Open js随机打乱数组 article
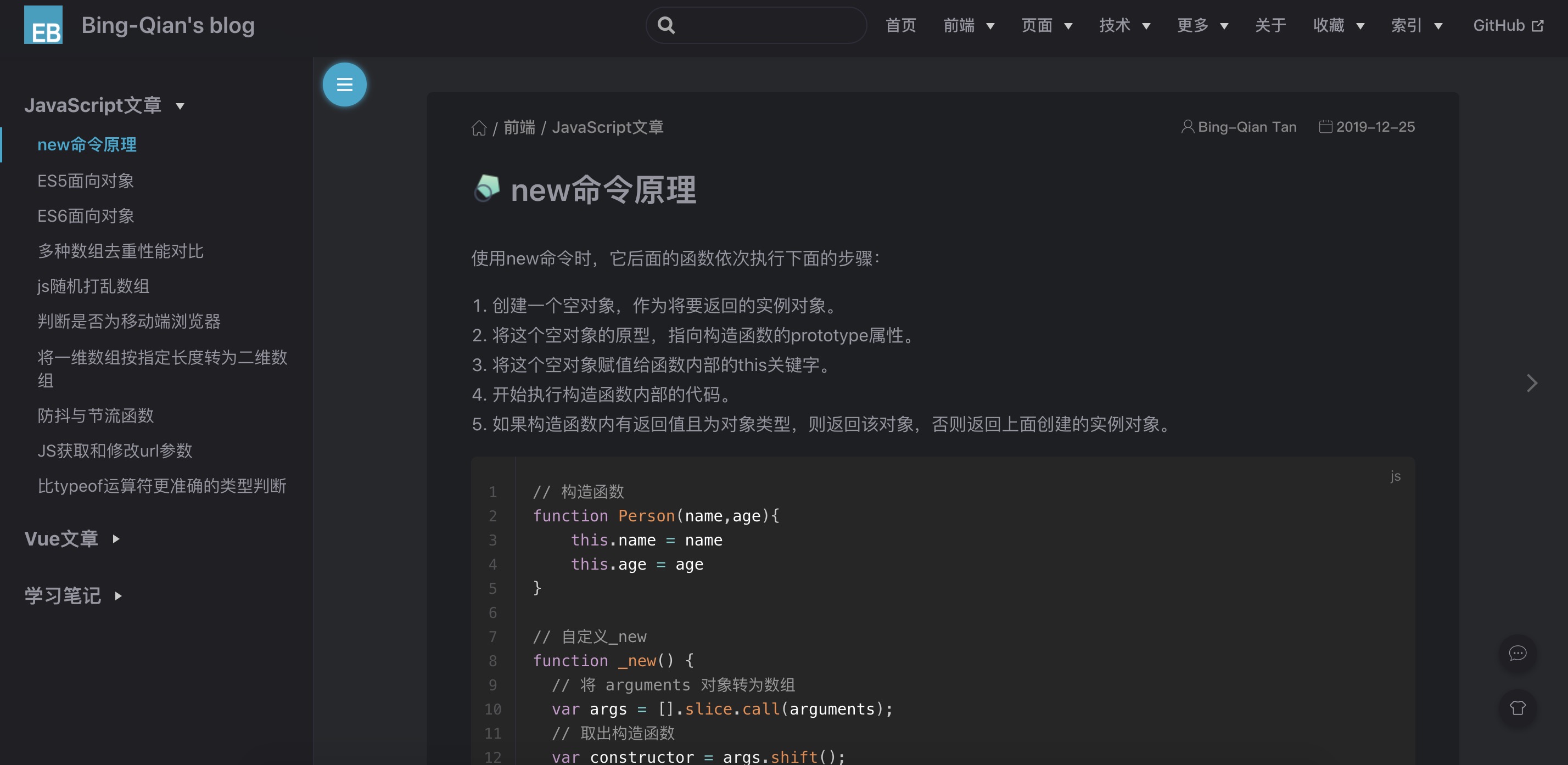1568x765 pixels. [93, 286]
